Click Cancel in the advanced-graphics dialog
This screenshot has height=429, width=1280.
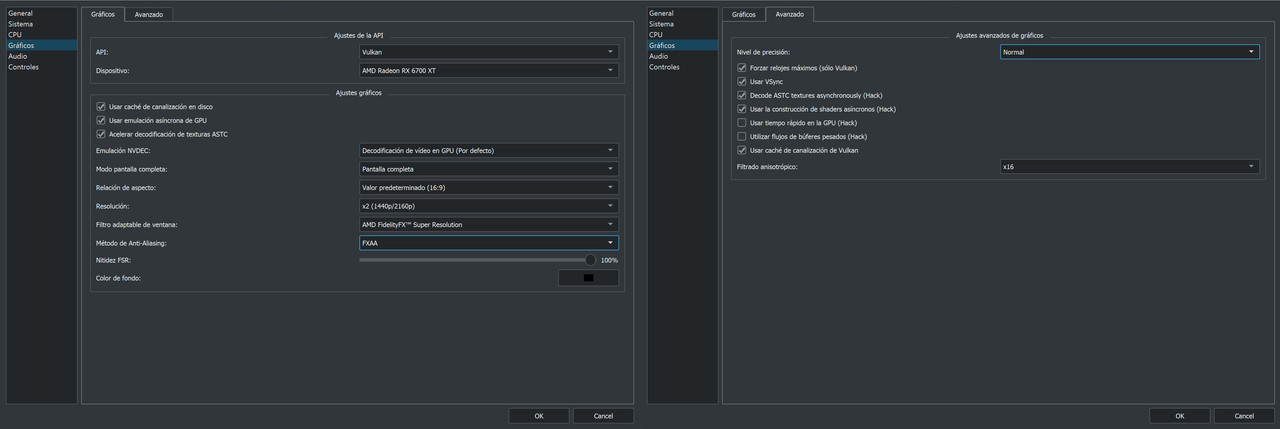pos(1244,415)
